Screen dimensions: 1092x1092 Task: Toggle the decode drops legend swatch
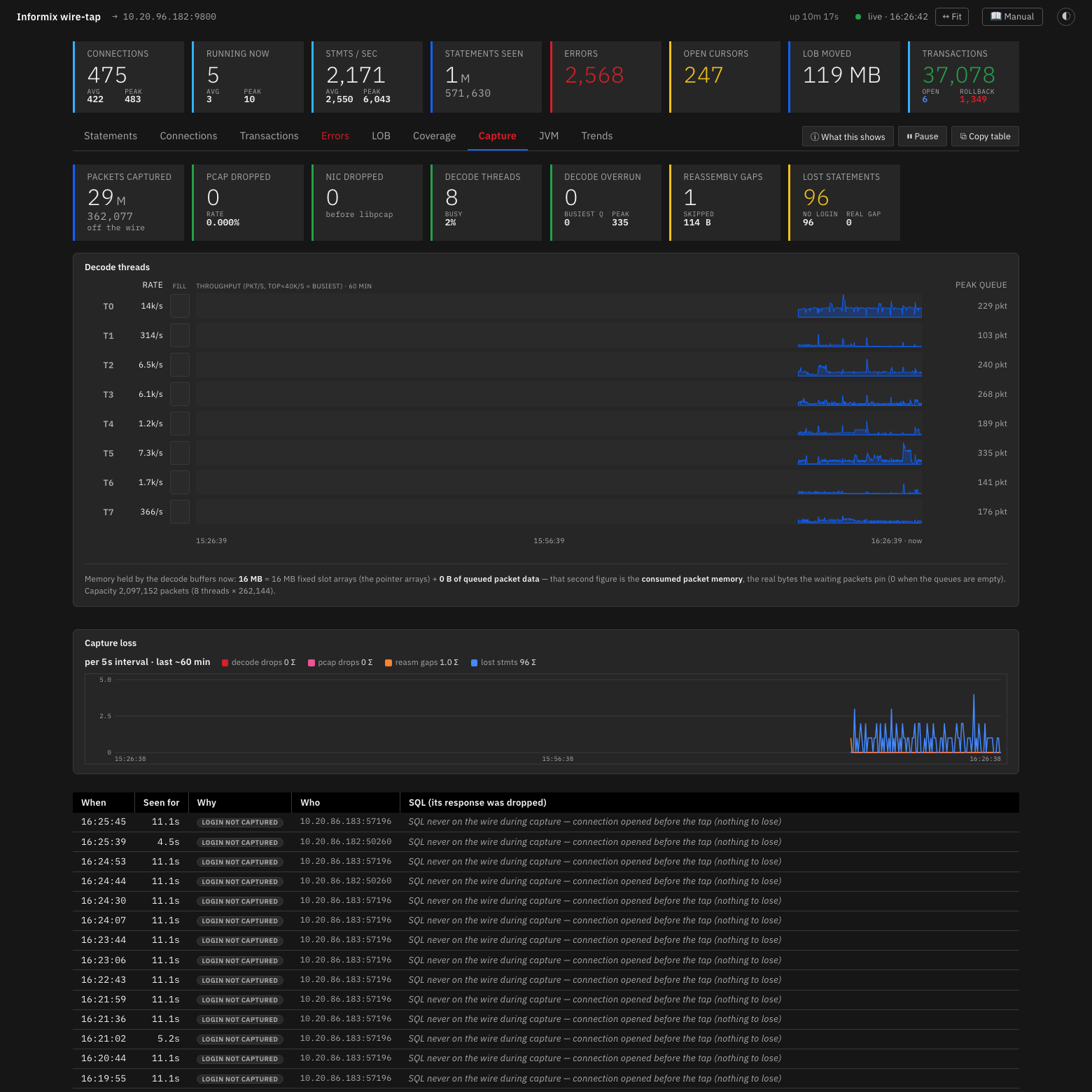point(225,663)
